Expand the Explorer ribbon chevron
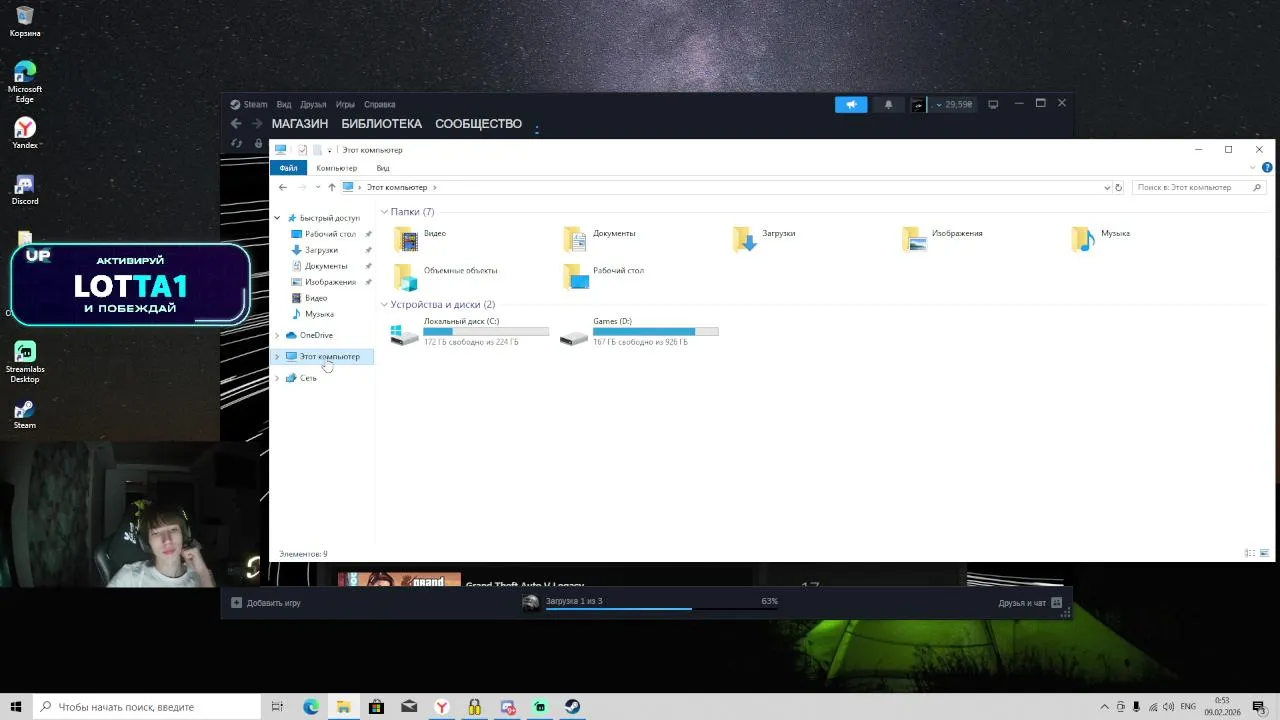Viewport: 1280px width, 720px height. (1254, 168)
